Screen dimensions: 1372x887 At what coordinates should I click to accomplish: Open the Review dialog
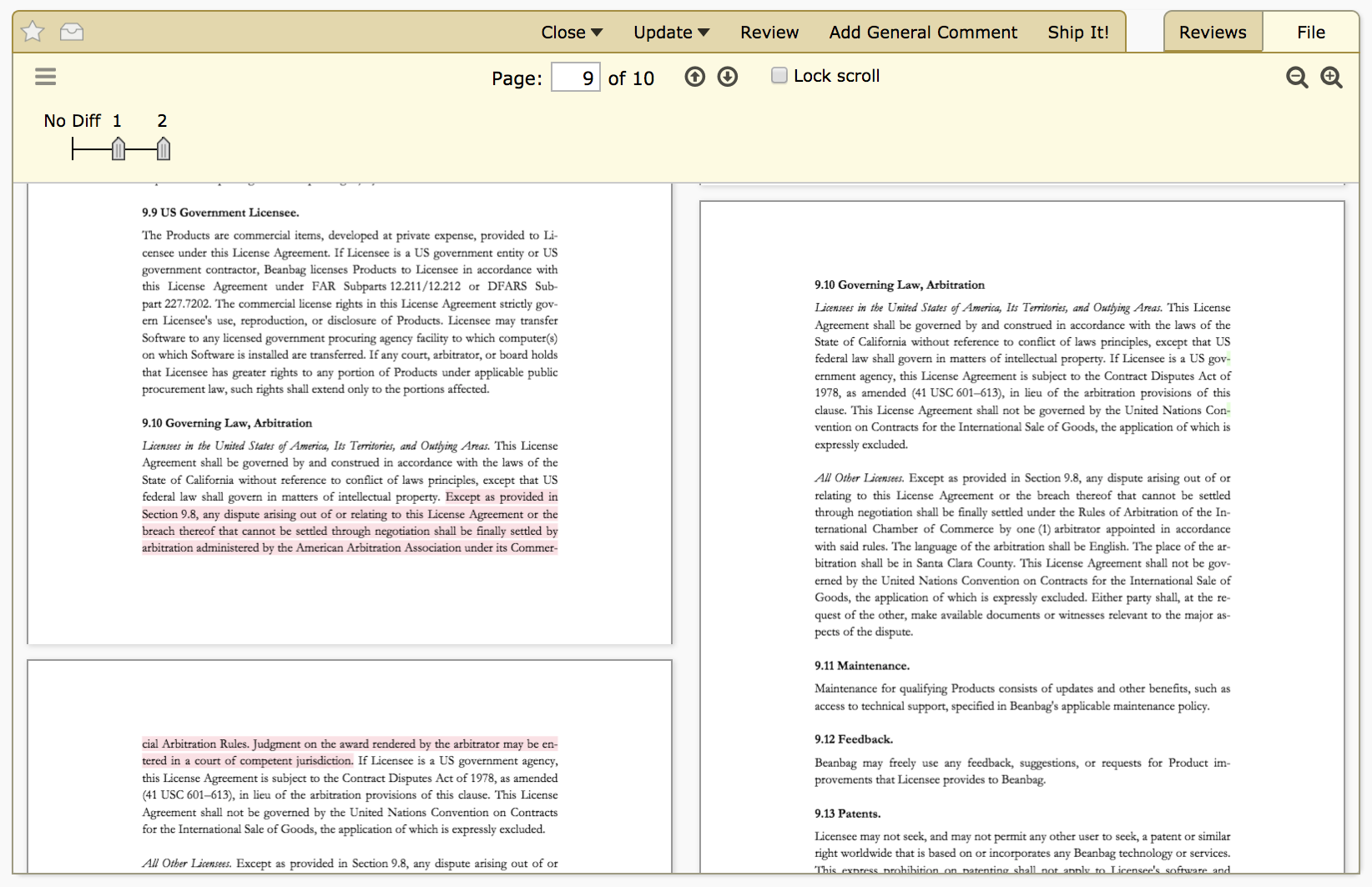coord(769,32)
